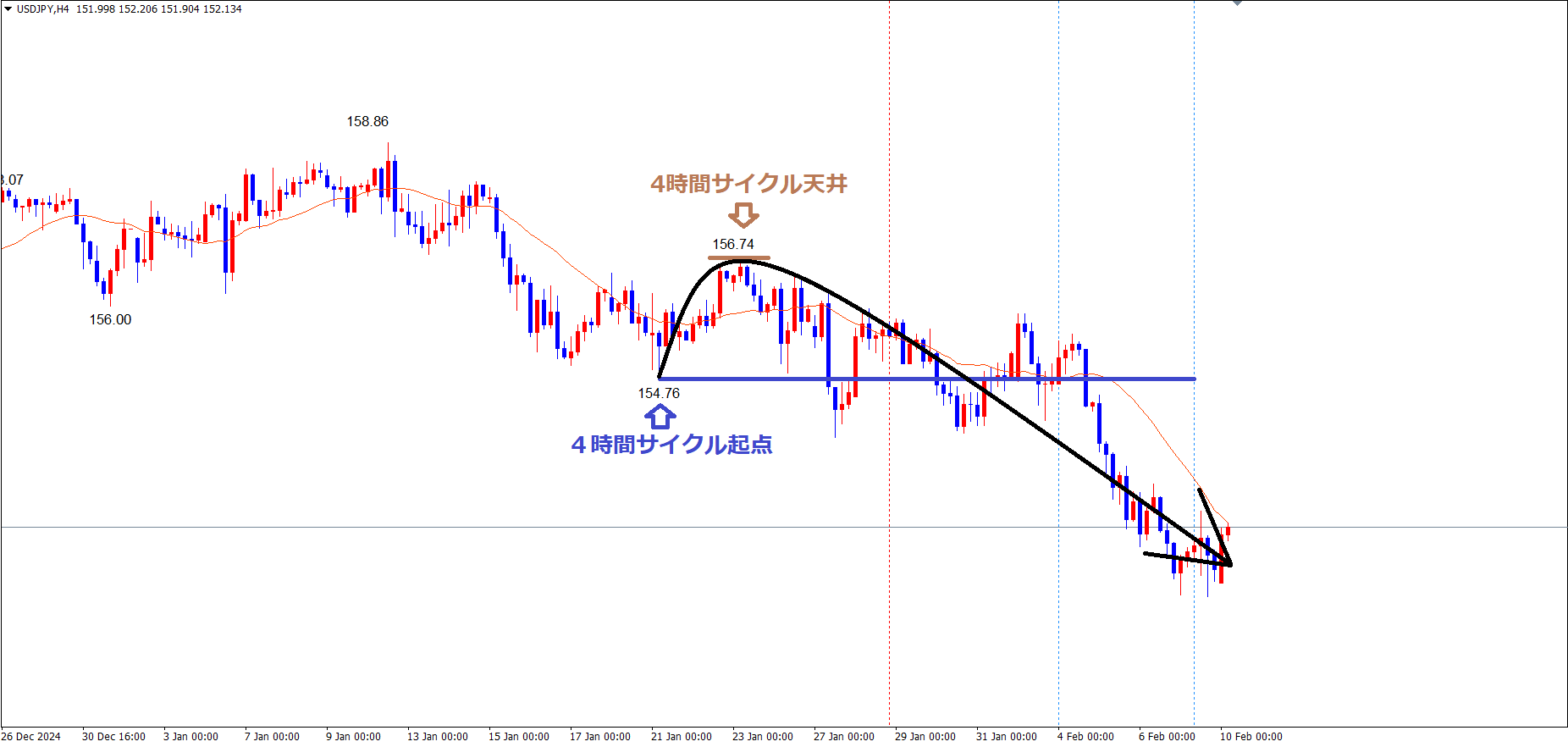Click the 26 Dec 2024 date label
This screenshot has width=1568, height=747.
coord(31,736)
